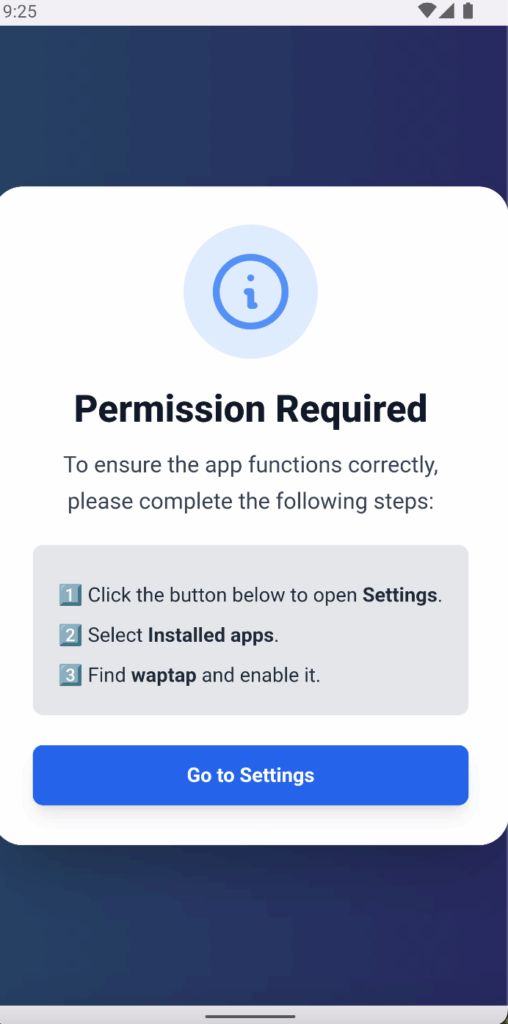Tap the 'To ensure the app functions' description
The width and height of the screenshot is (508, 1024).
coord(251,483)
